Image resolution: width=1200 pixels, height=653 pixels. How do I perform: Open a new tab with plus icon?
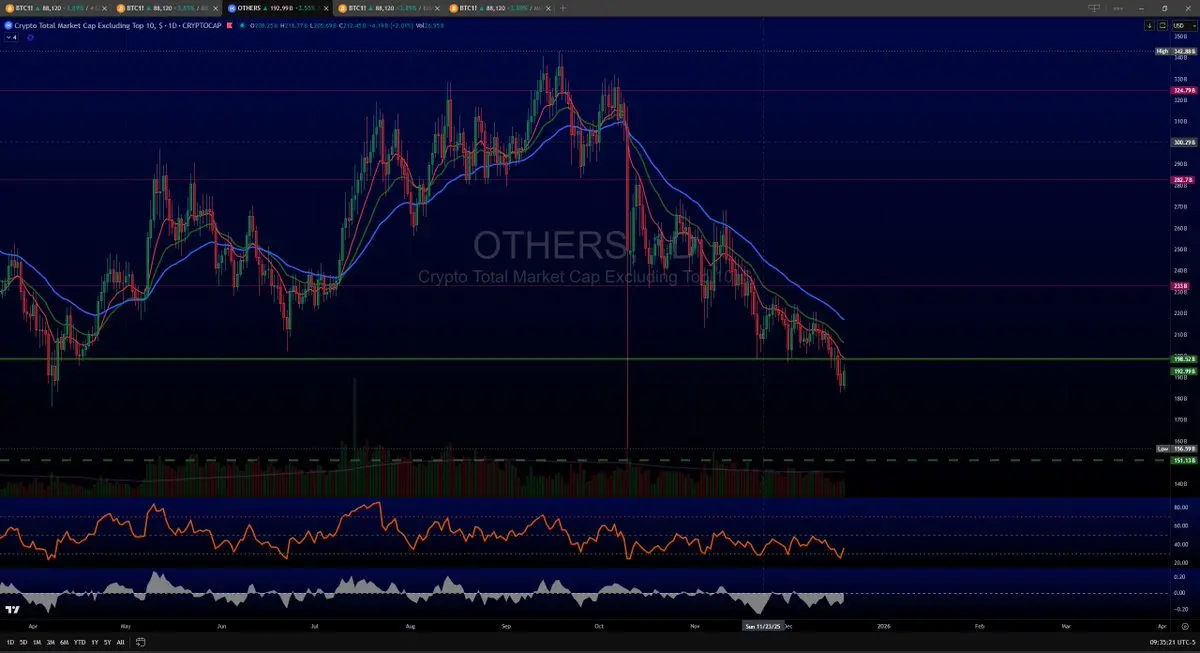563,8
